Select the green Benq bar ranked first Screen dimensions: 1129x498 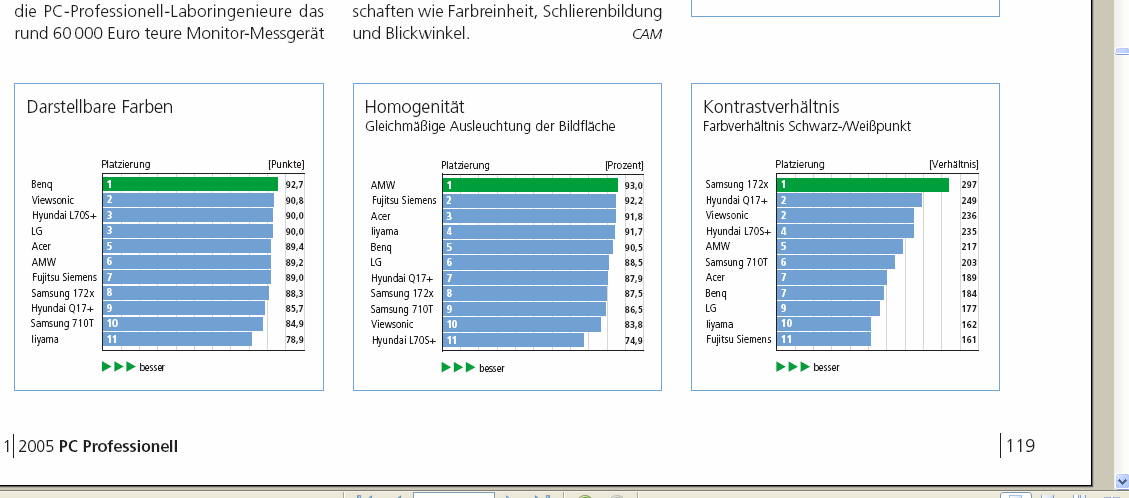click(190, 184)
